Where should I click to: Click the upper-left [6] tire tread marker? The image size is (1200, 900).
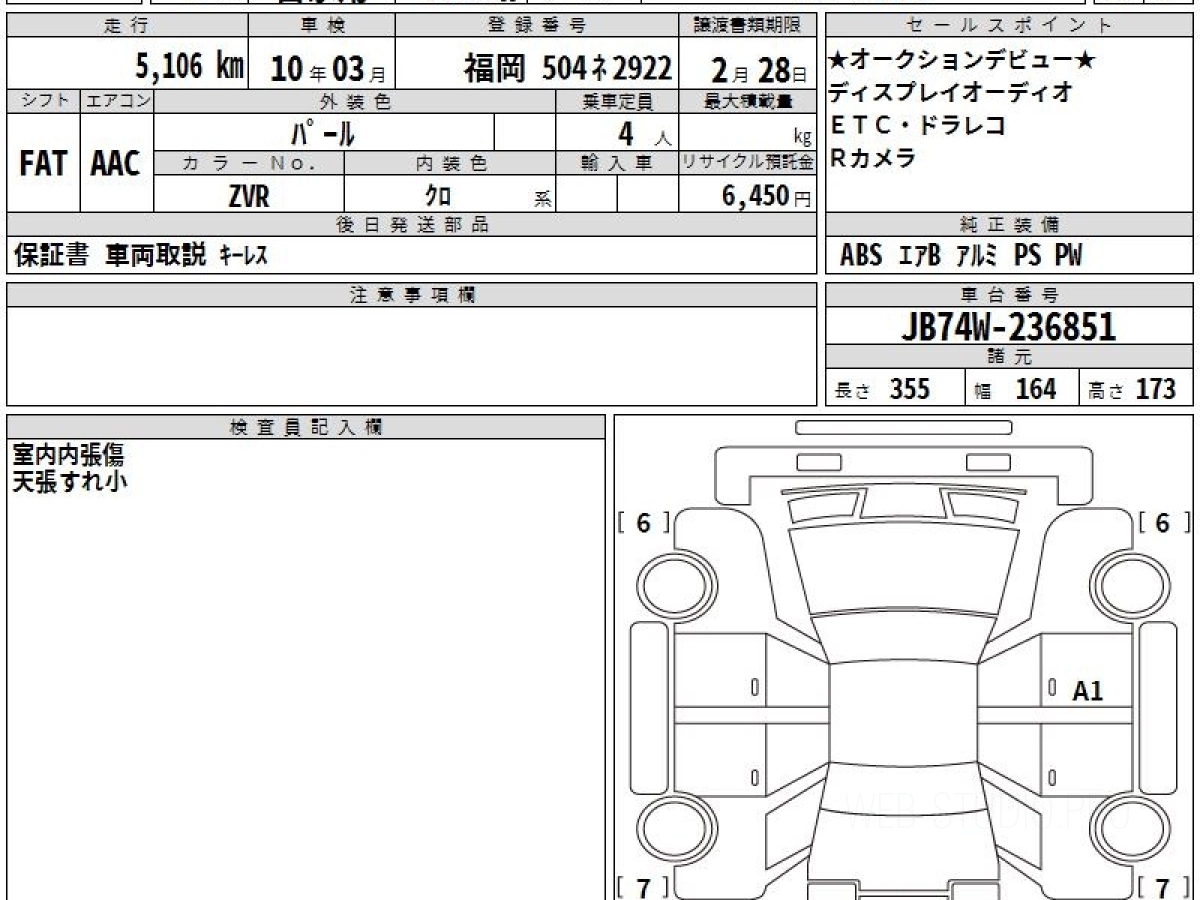tap(643, 523)
